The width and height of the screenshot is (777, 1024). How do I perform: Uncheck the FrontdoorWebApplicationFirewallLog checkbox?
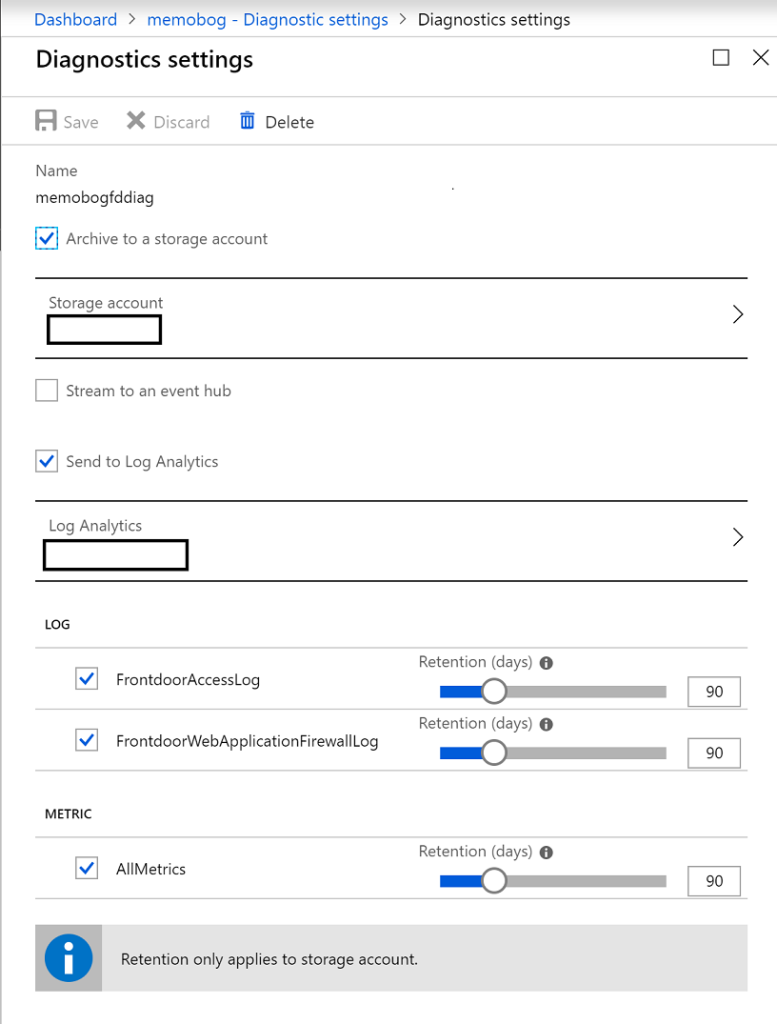point(87,740)
